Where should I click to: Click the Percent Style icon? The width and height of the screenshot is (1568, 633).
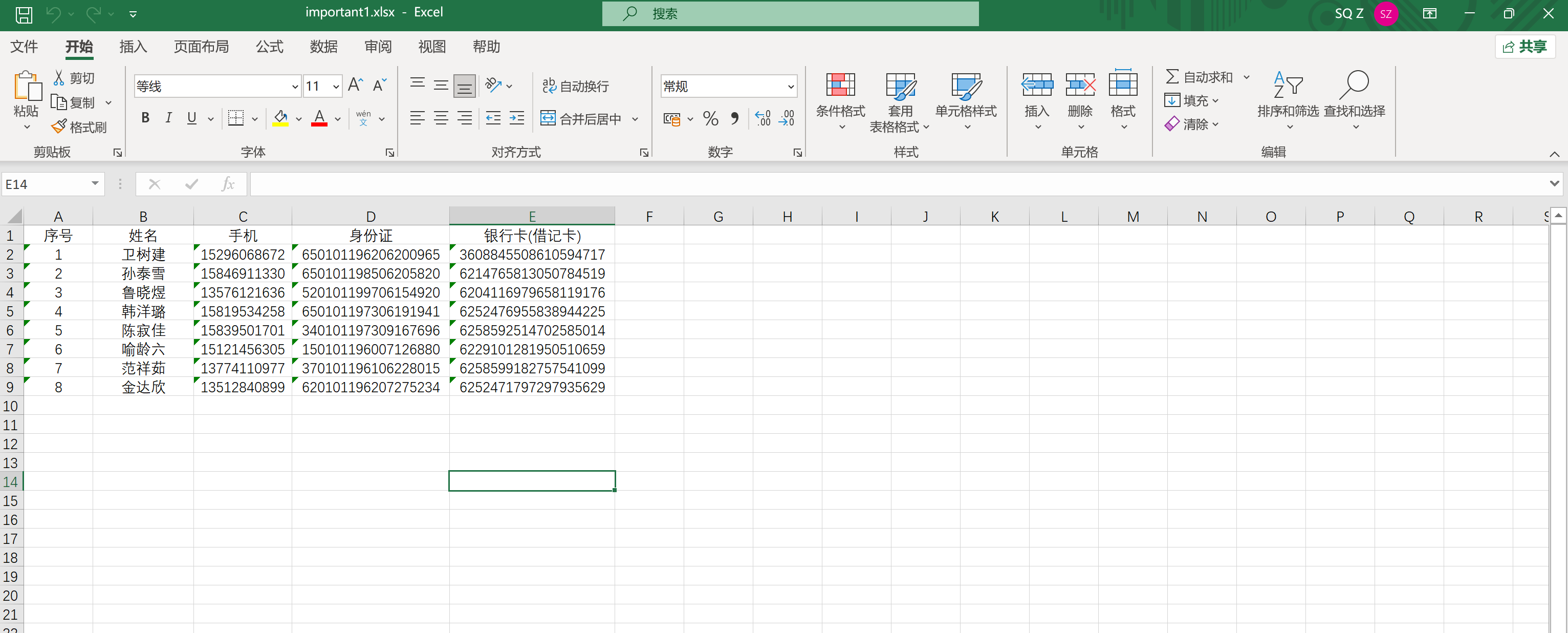(x=710, y=118)
